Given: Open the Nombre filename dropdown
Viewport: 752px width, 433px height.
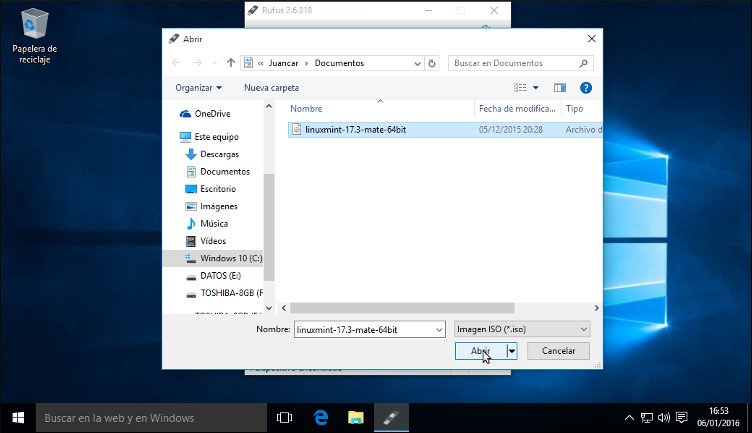Looking at the screenshot, I should [x=439, y=329].
